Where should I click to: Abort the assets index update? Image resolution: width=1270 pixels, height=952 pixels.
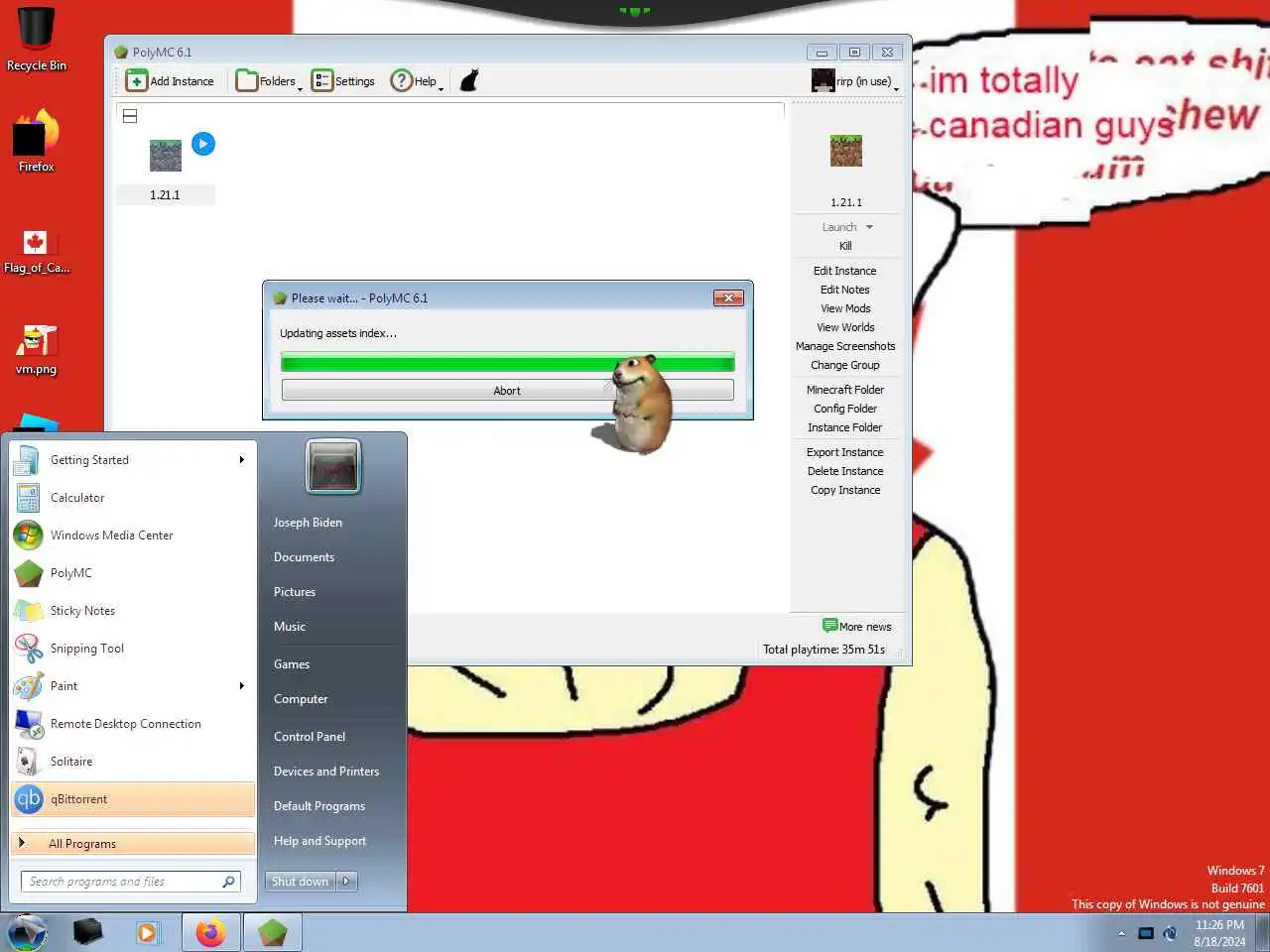[x=507, y=391]
